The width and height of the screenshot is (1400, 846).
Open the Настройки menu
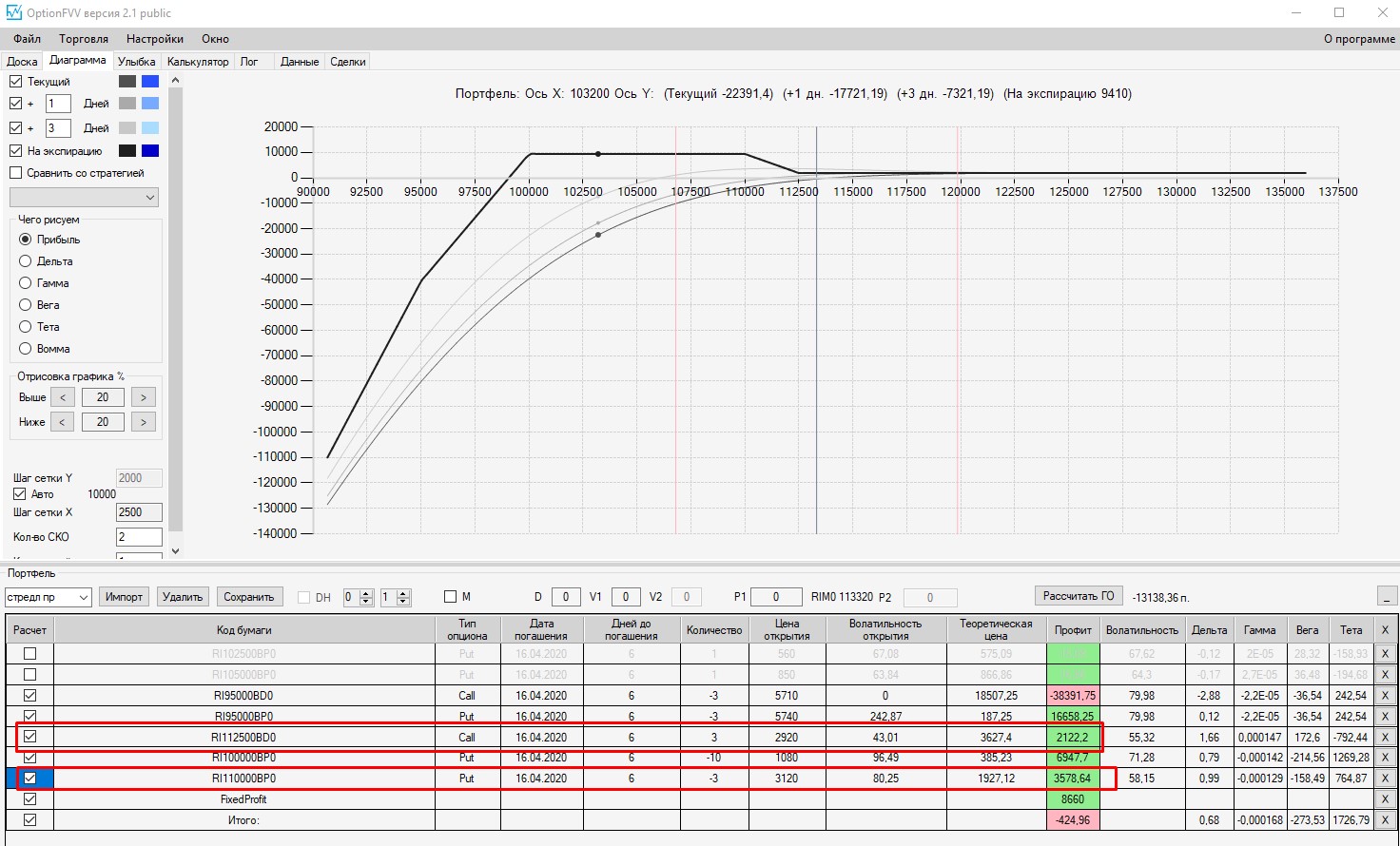155,39
